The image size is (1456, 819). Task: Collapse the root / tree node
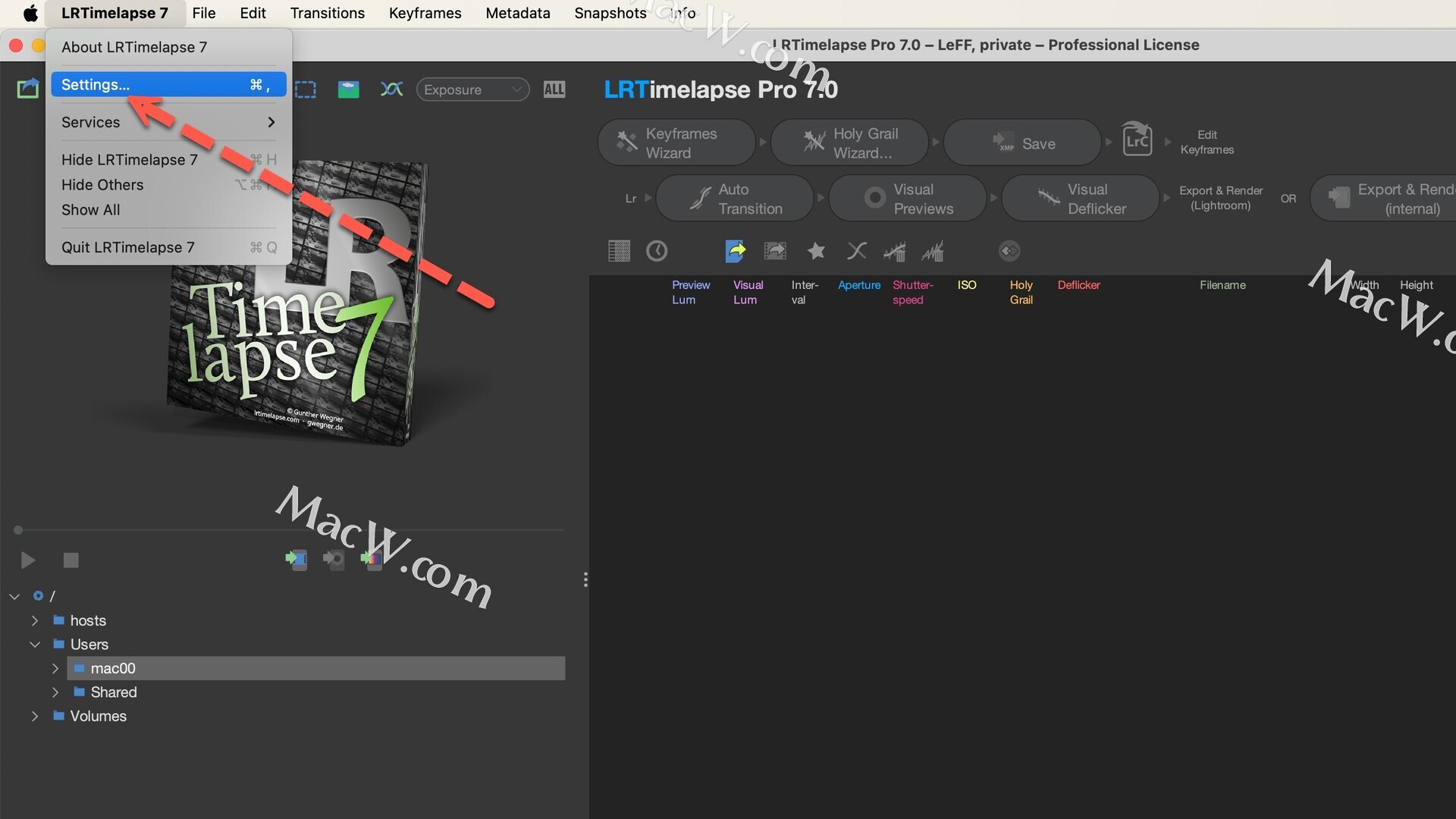click(x=14, y=596)
